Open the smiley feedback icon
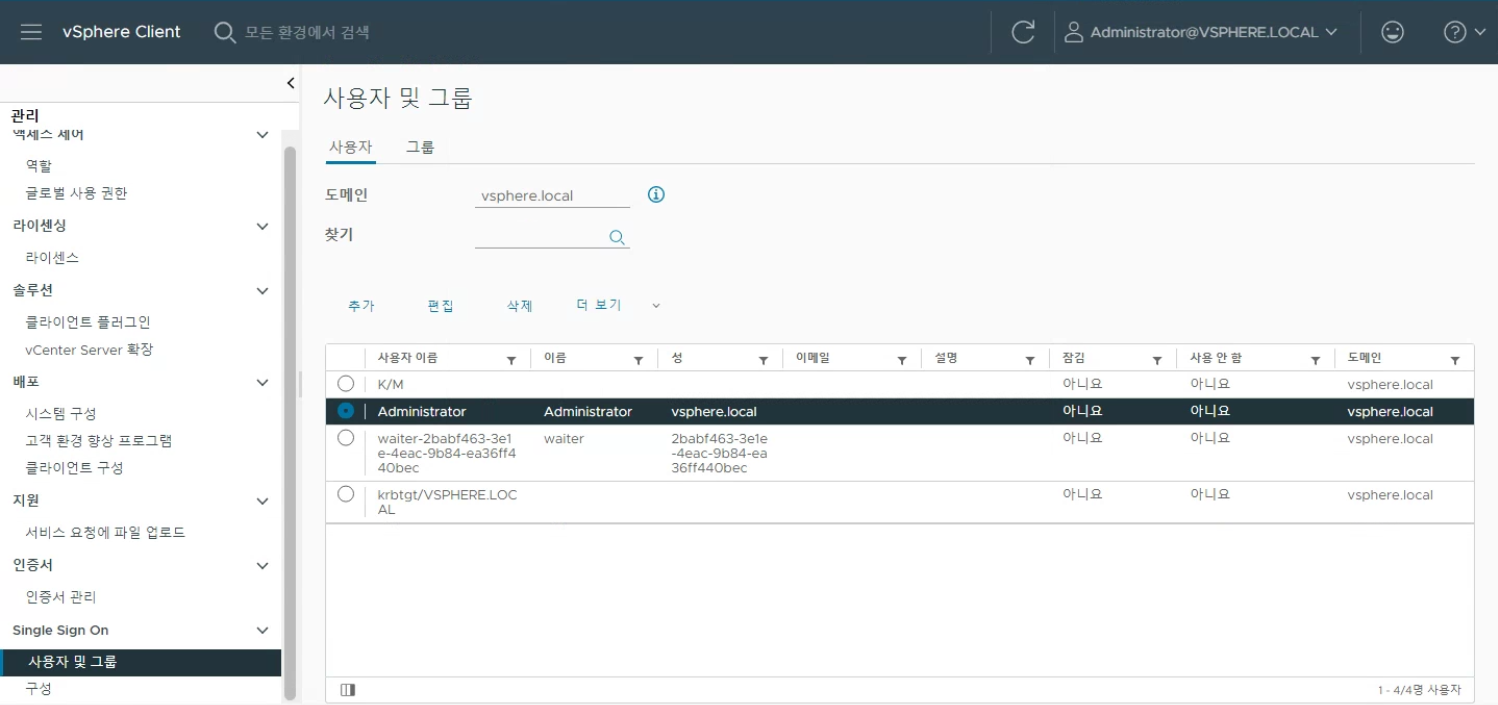Screen dimensions: 1498x705 [x=1392, y=32]
